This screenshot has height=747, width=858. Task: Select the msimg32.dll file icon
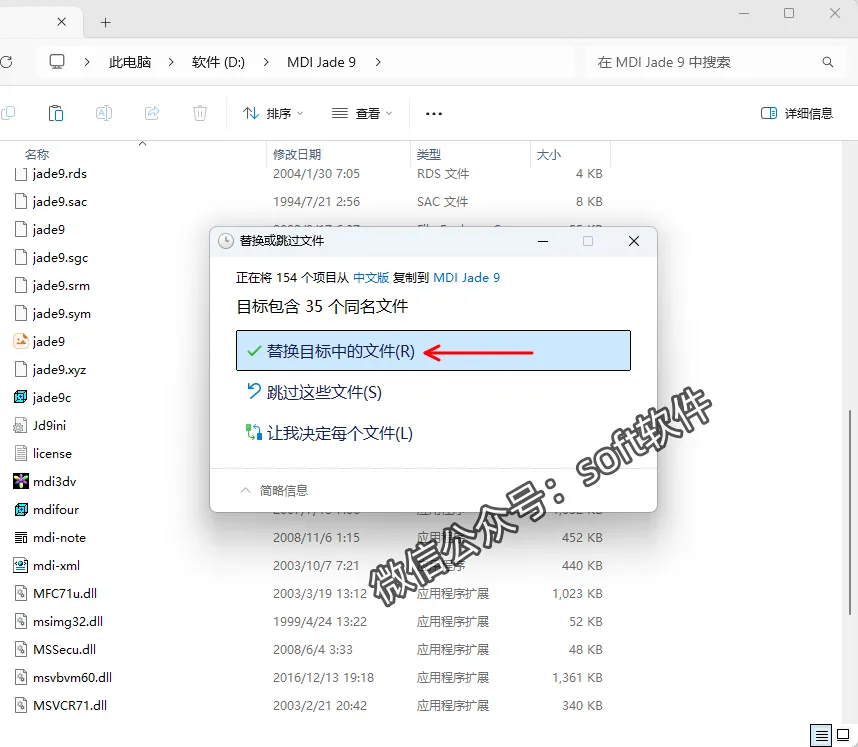(x=20, y=622)
